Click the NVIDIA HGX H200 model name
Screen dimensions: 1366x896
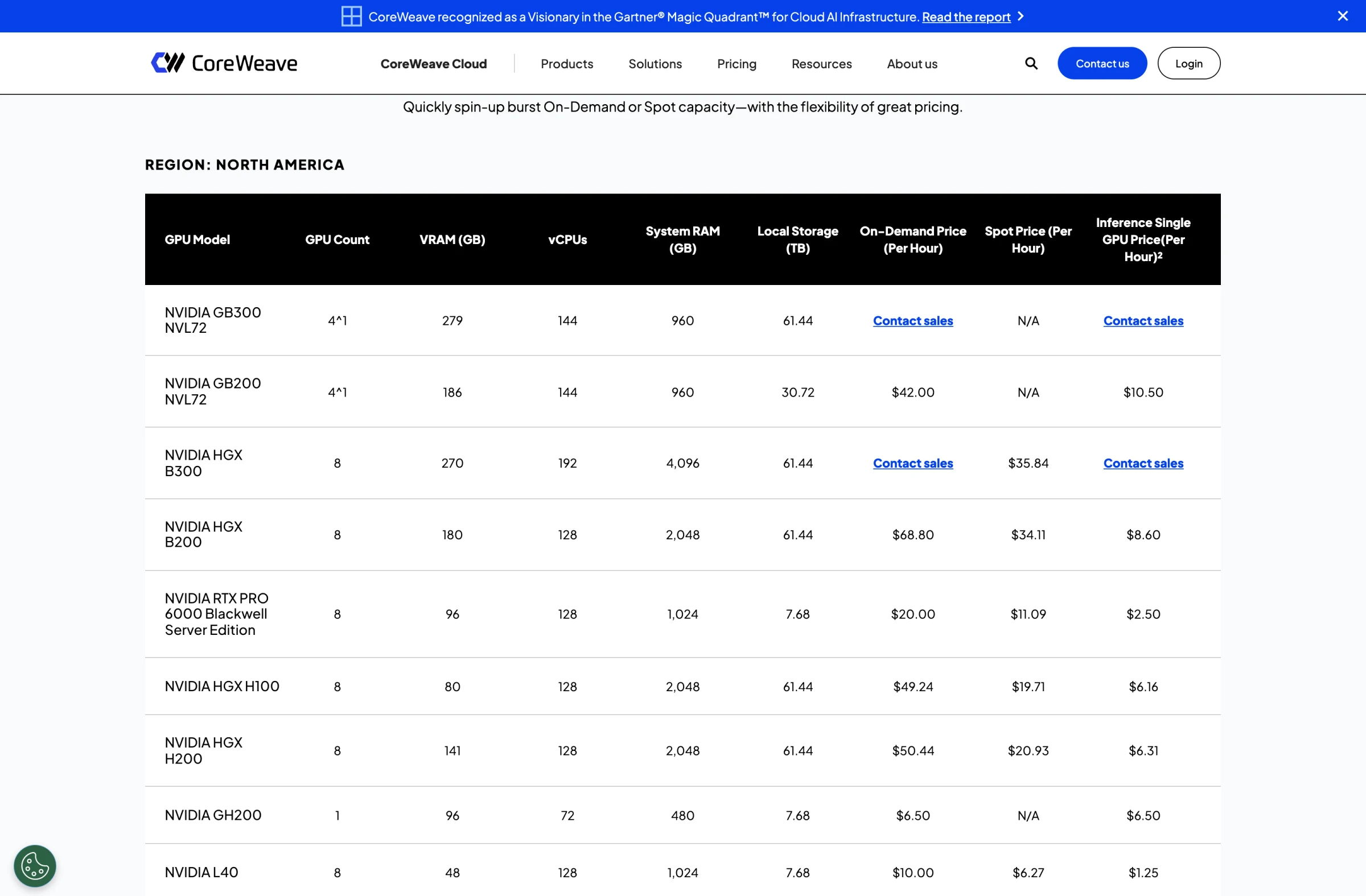(x=203, y=750)
